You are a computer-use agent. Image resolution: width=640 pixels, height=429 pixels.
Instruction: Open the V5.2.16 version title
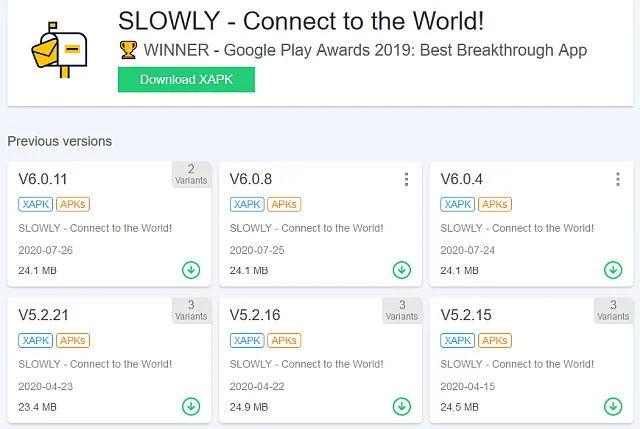[255, 315]
